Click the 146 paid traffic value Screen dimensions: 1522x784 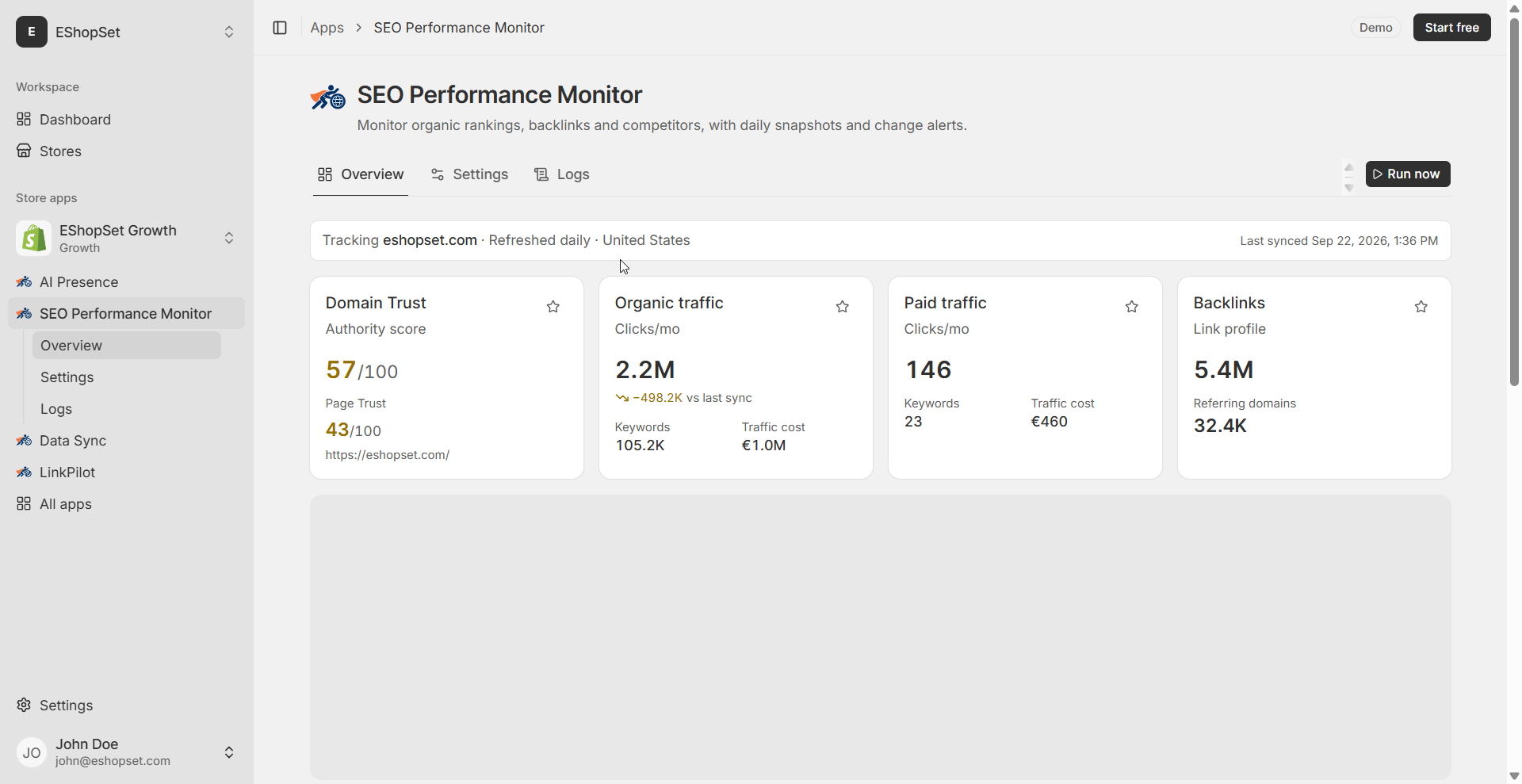928,369
